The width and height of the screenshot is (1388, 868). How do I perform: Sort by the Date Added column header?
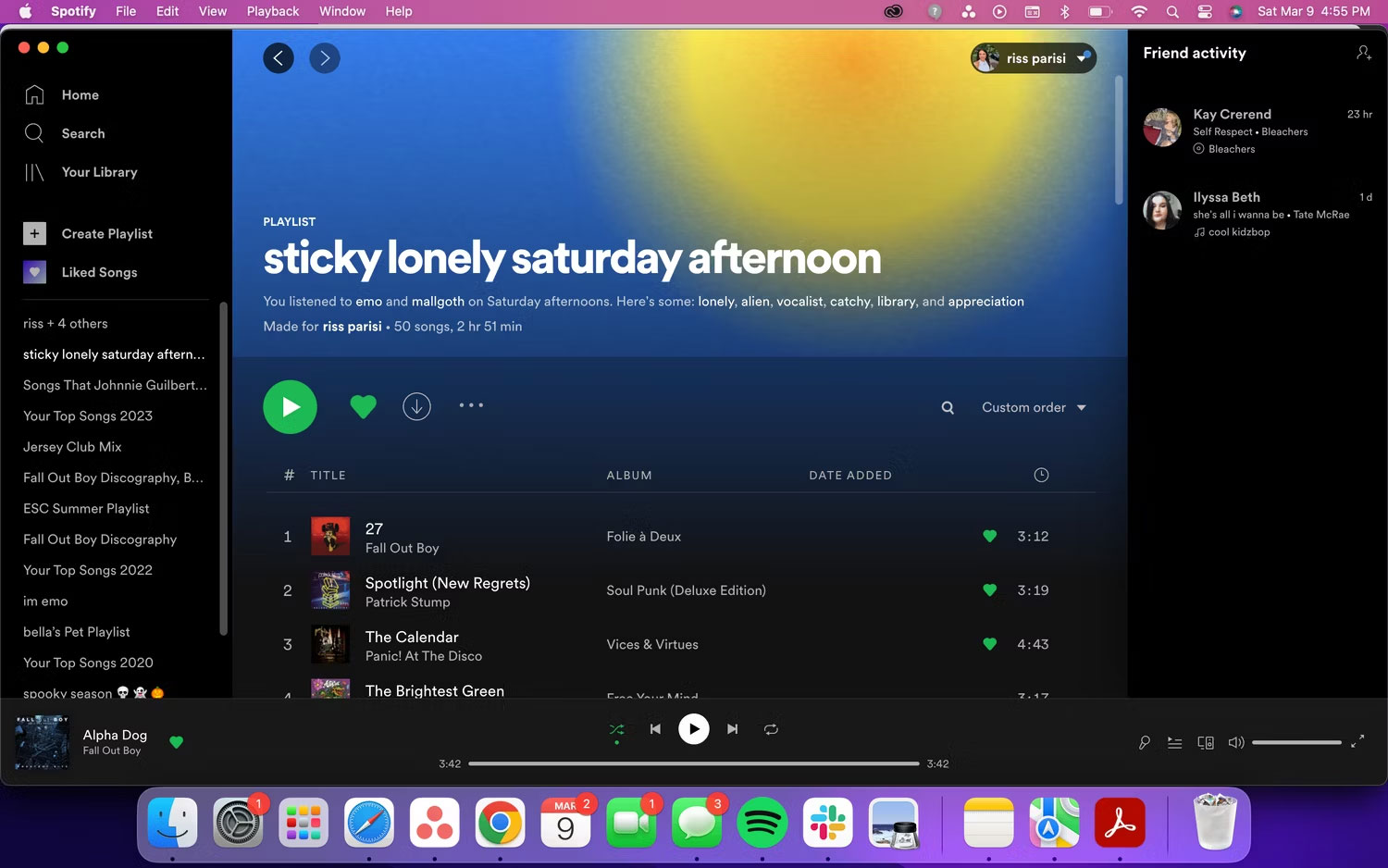[x=850, y=475]
